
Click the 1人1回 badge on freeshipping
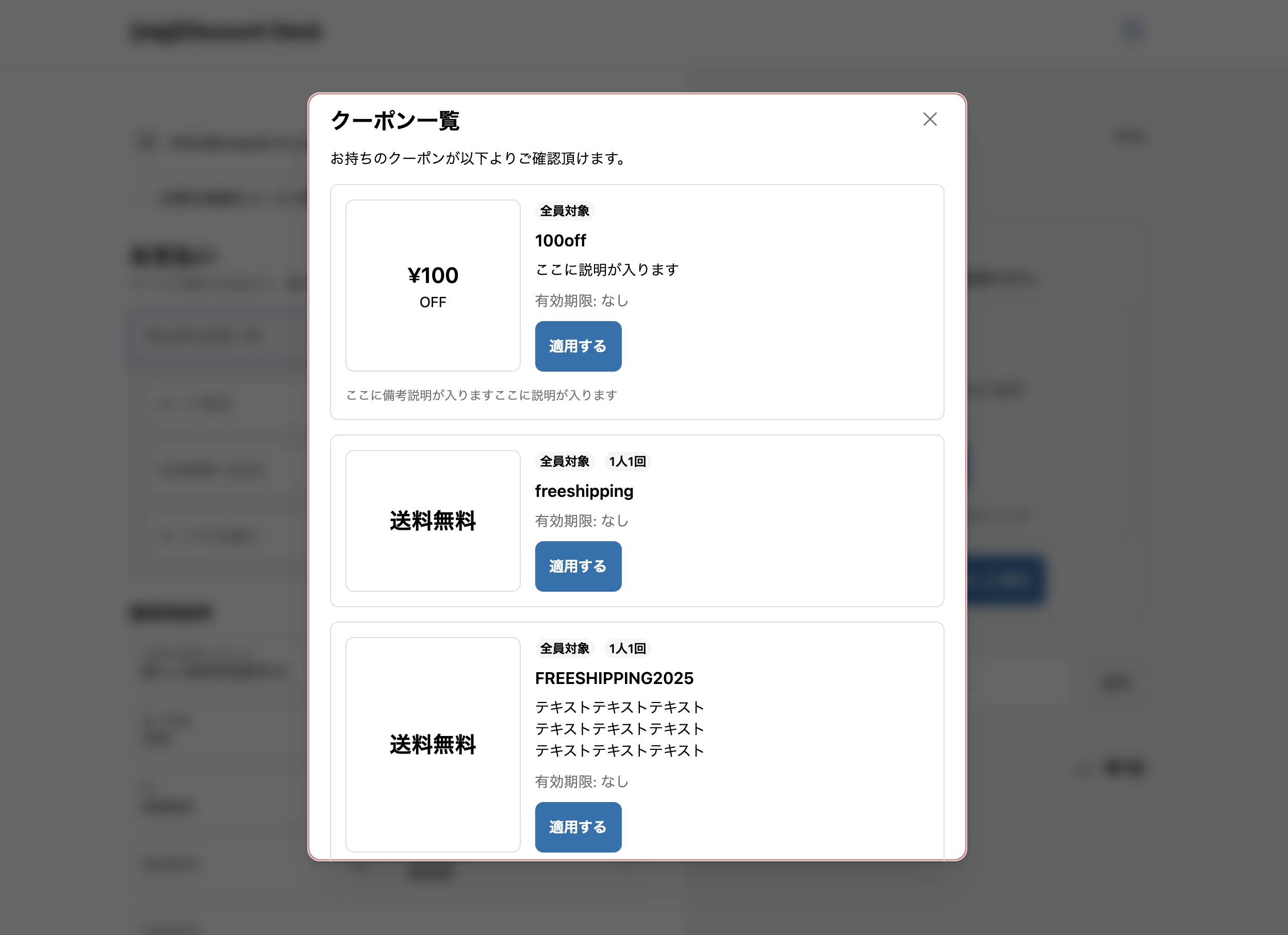click(x=627, y=461)
